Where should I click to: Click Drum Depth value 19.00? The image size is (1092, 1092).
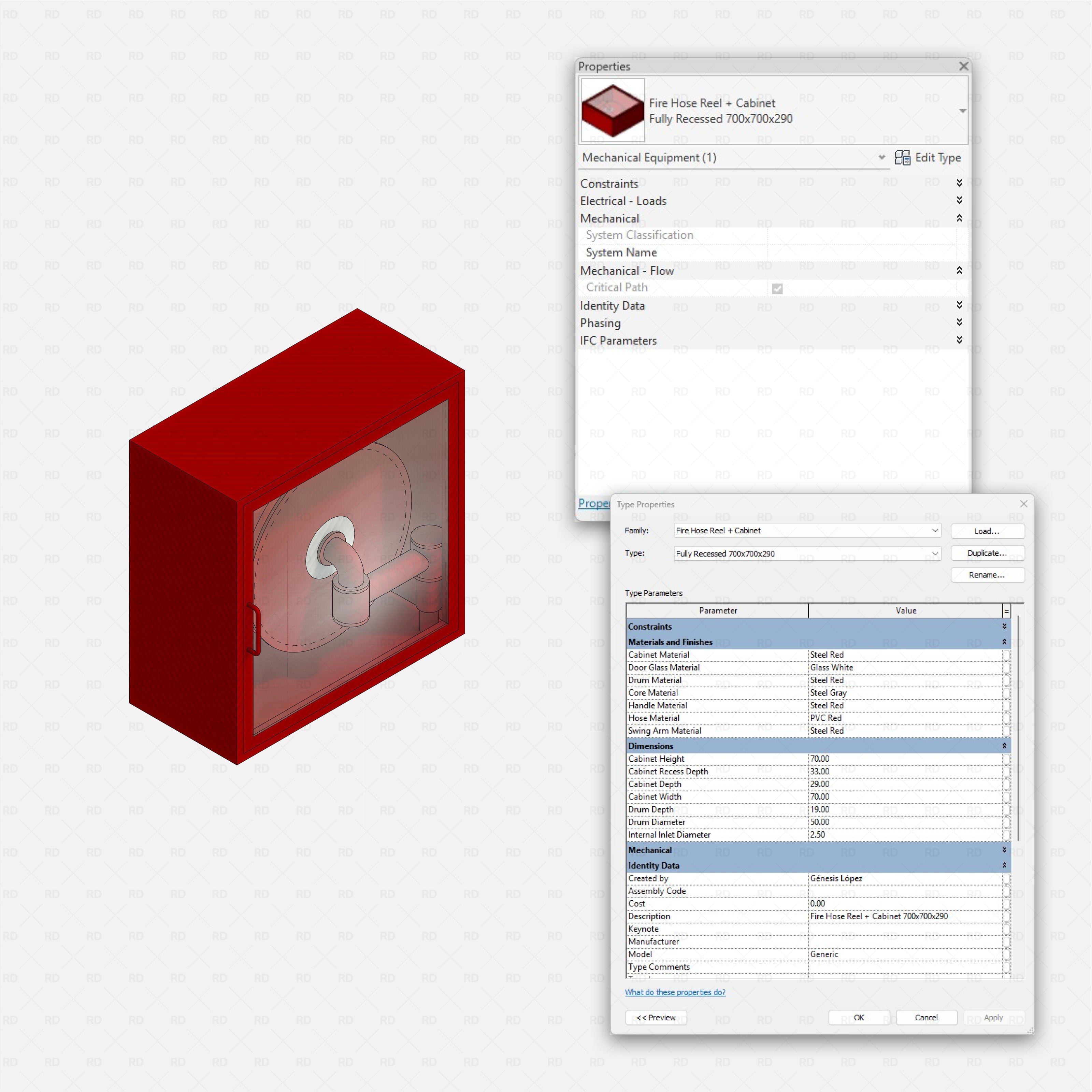coord(905,809)
